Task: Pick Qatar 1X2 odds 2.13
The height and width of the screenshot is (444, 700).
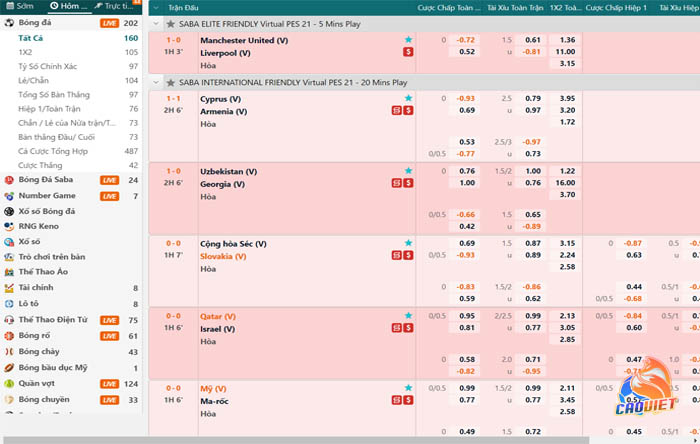Action: [565, 316]
